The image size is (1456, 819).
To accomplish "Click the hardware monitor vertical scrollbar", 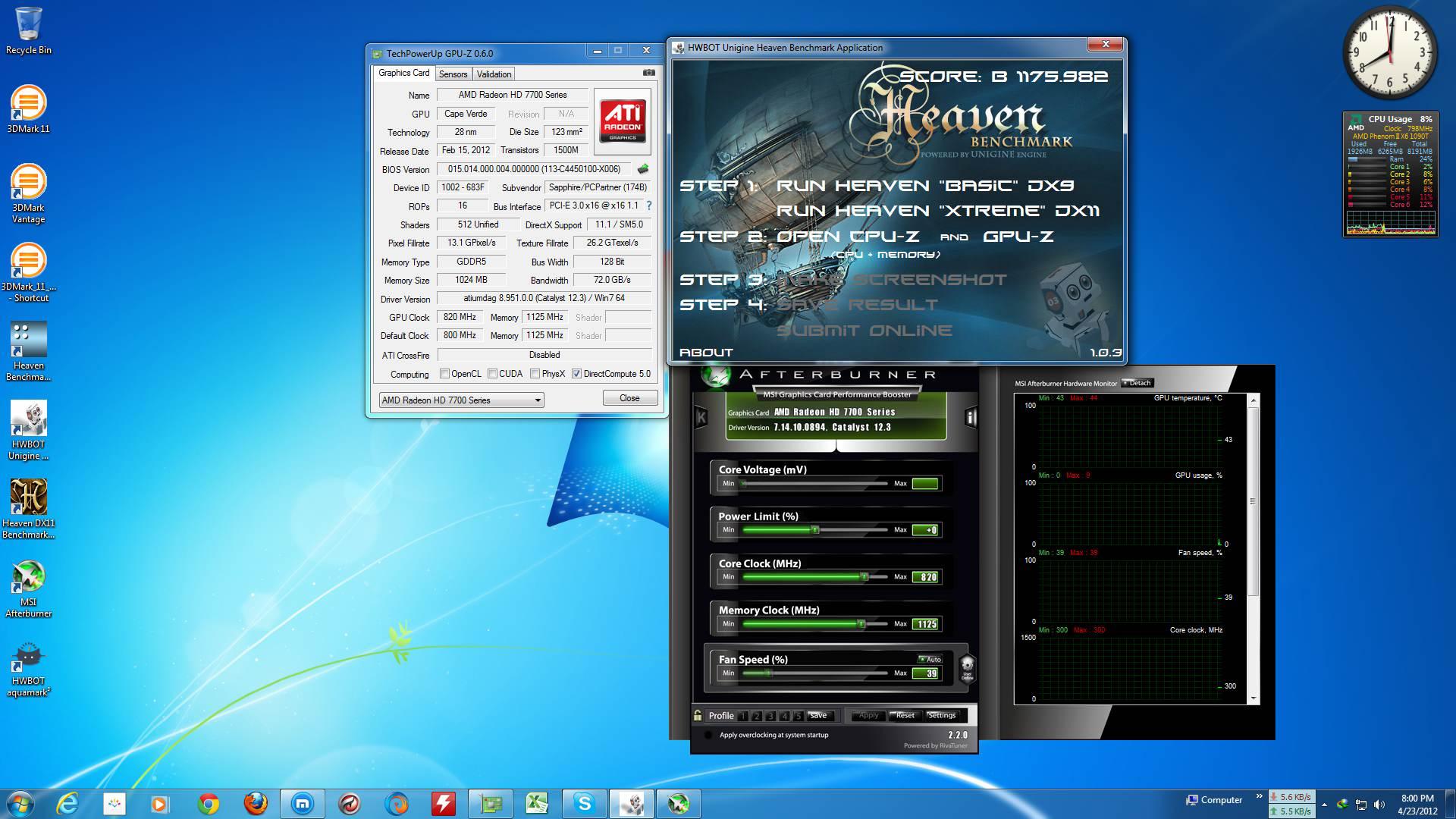I will click(1253, 500).
